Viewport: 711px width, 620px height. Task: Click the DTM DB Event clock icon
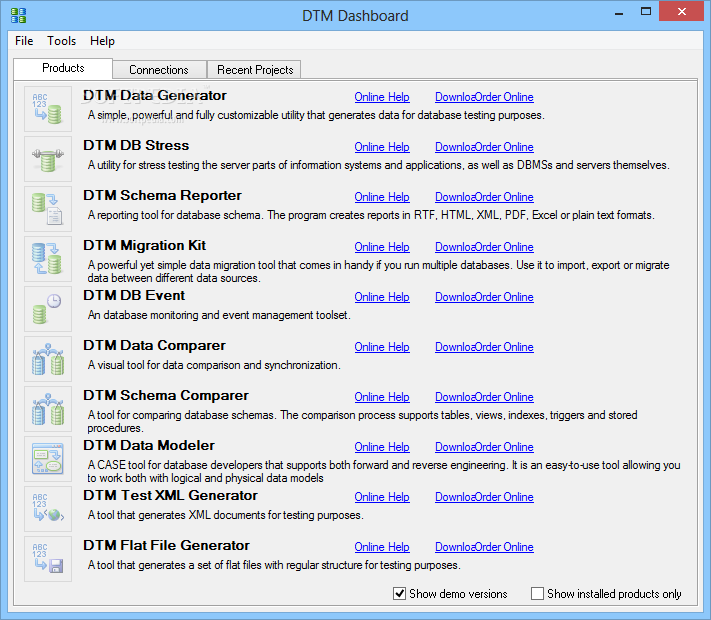click(48, 309)
